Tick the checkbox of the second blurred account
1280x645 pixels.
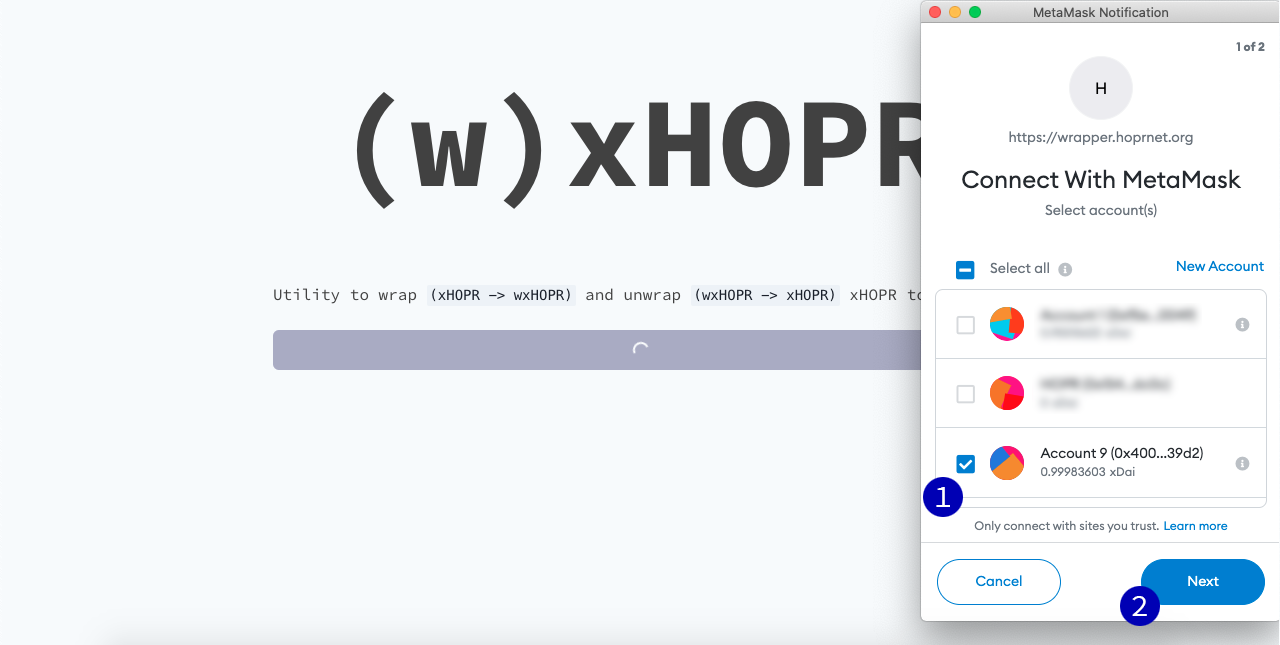tap(966, 394)
